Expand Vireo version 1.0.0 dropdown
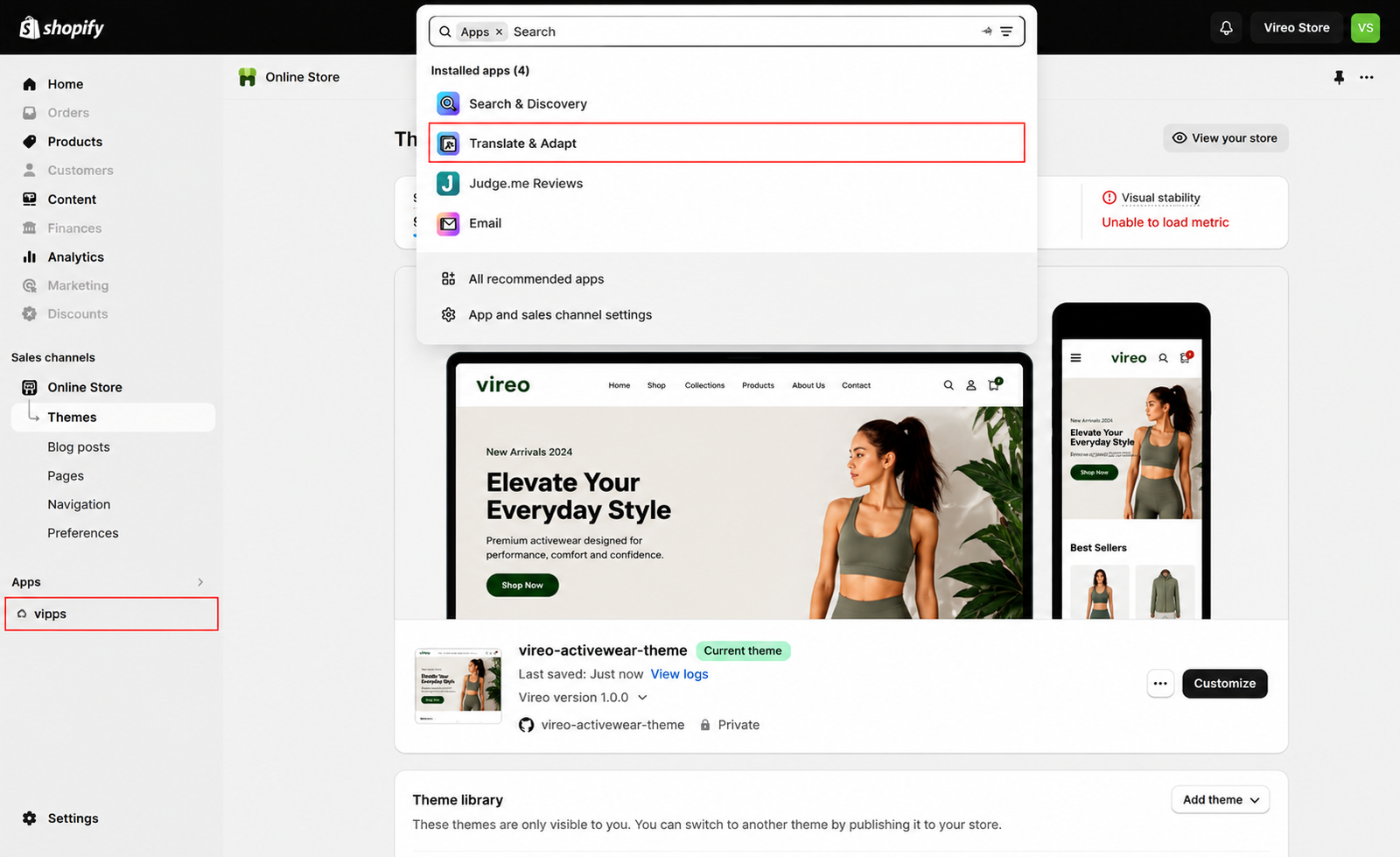 click(x=583, y=698)
